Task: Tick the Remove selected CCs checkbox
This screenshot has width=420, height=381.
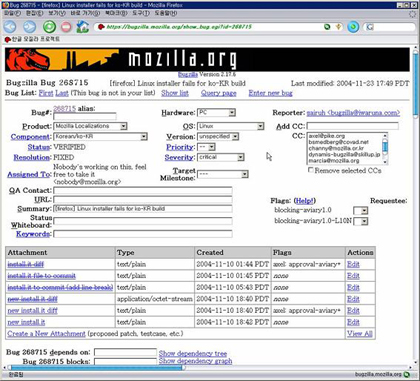Action: coord(311,170)
